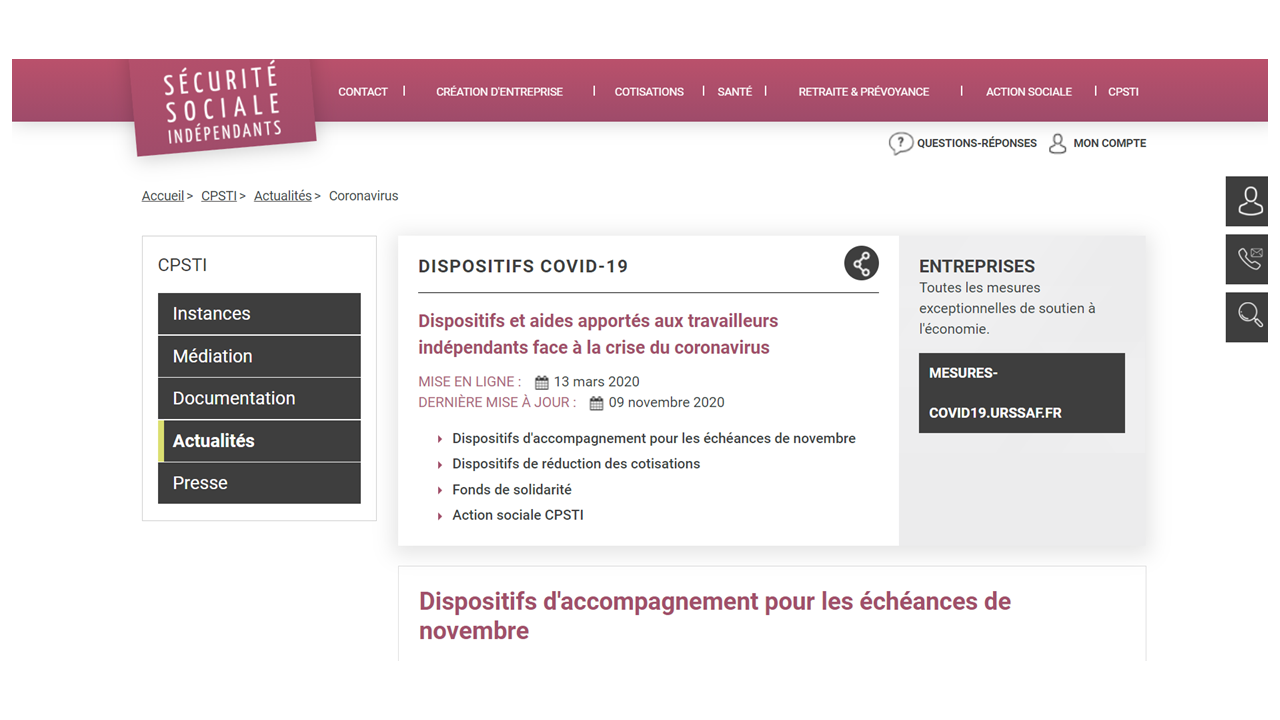
Task: Click the share icon beside Dispositifs COVID-19
Action: pos(861,263)
